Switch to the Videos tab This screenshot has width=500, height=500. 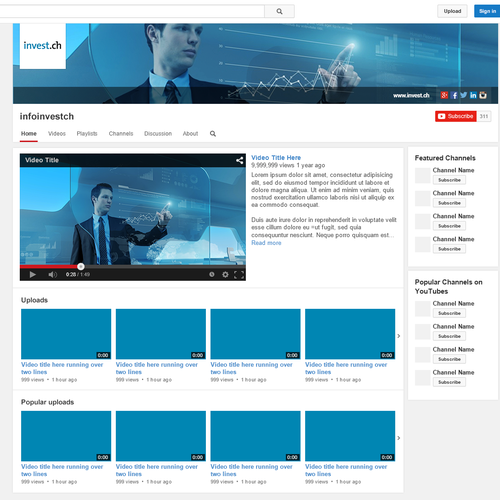57,134
